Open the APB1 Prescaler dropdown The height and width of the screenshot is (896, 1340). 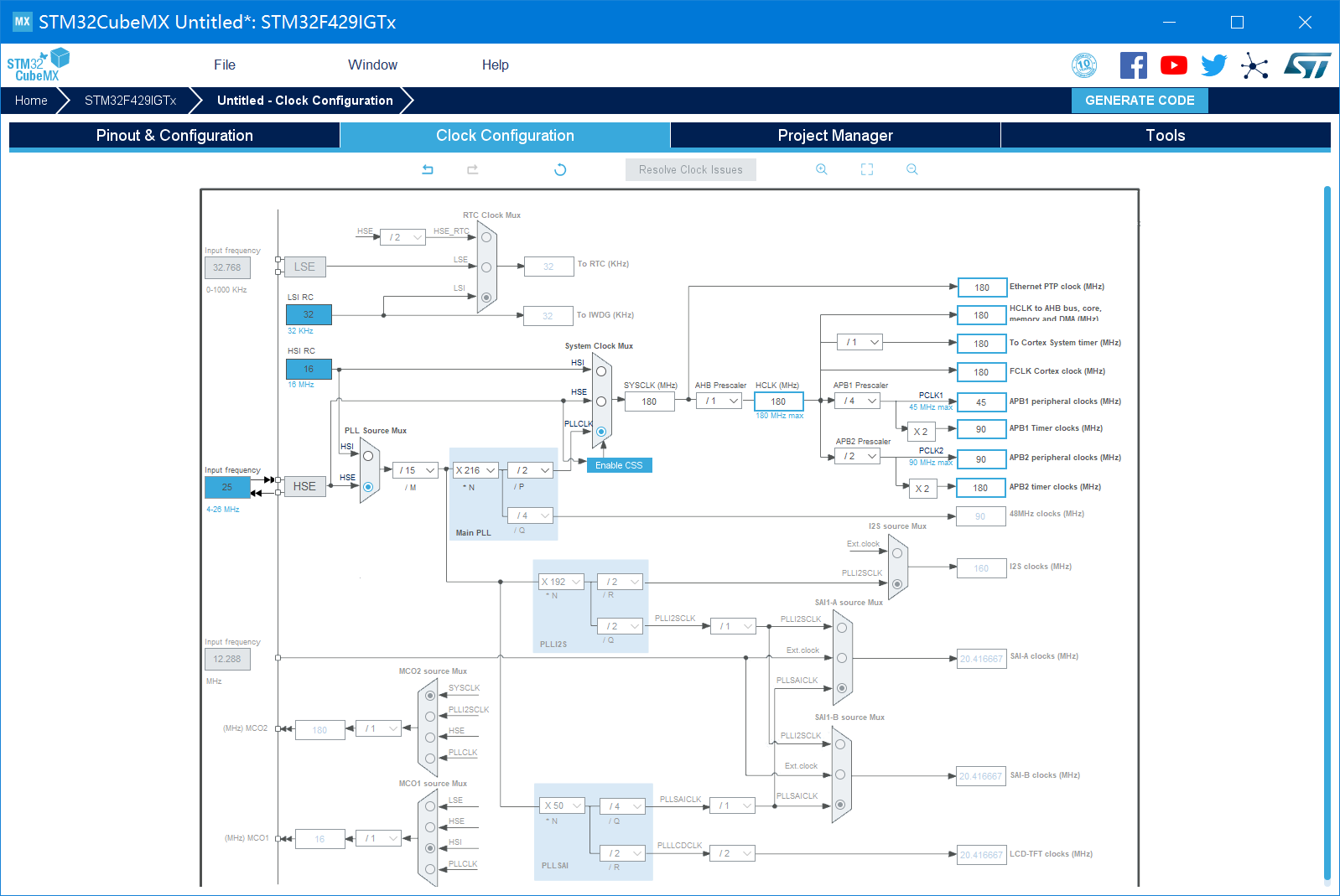click(859, 401)
